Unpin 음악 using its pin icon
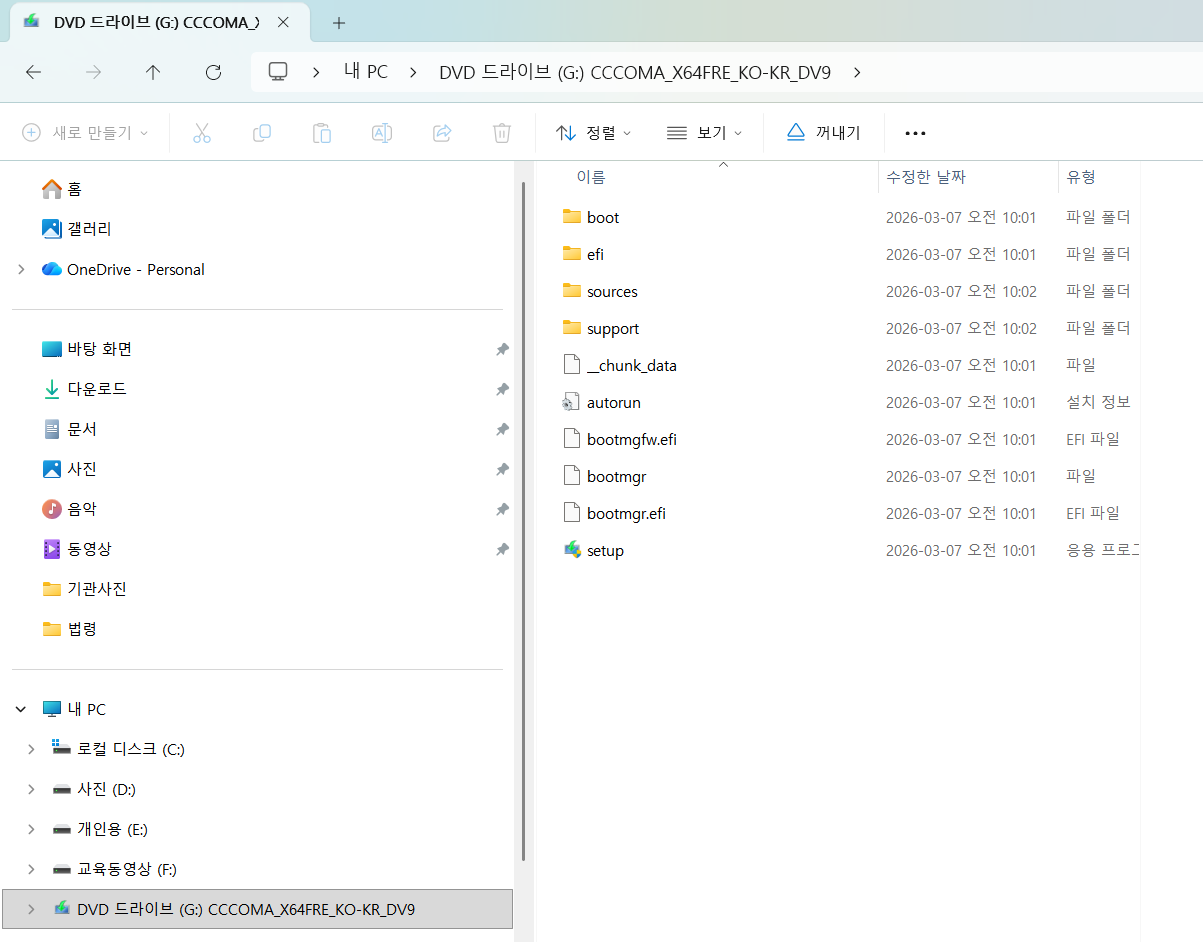Image resolution: width=1203 pixels, height=942 pixels. point(502,509)
